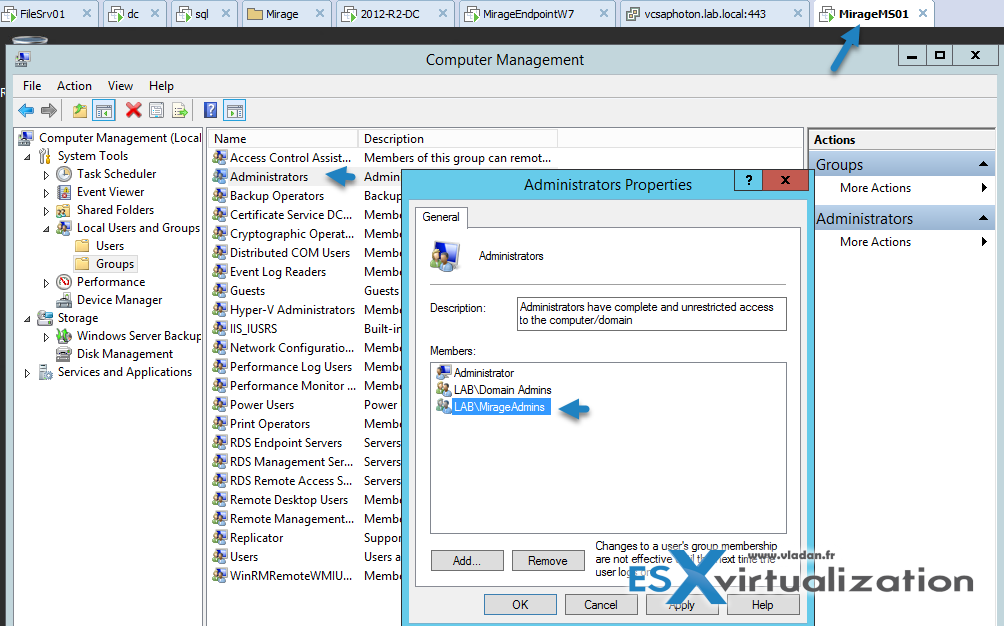Select Remote Desktop Users group row
This screenshot has width=1004, height=626.
289,500
